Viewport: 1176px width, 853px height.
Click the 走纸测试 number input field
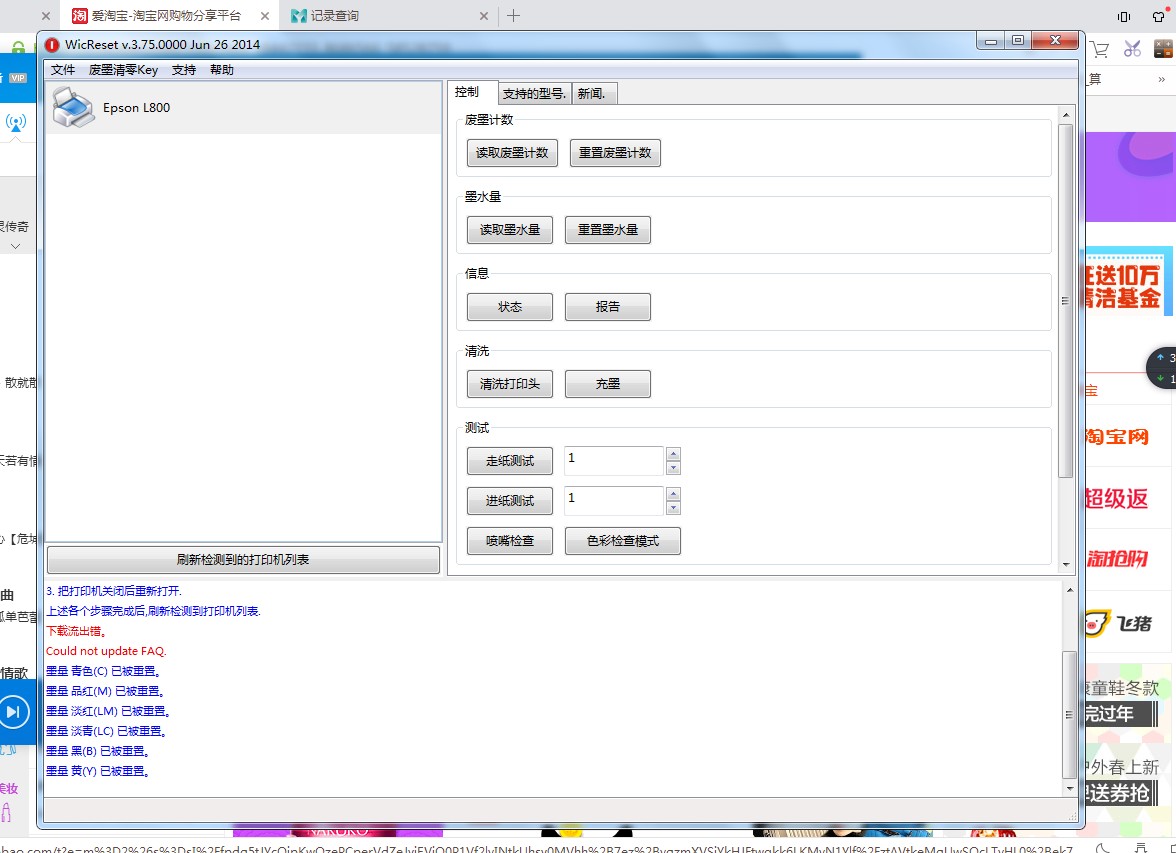point(613,460)
